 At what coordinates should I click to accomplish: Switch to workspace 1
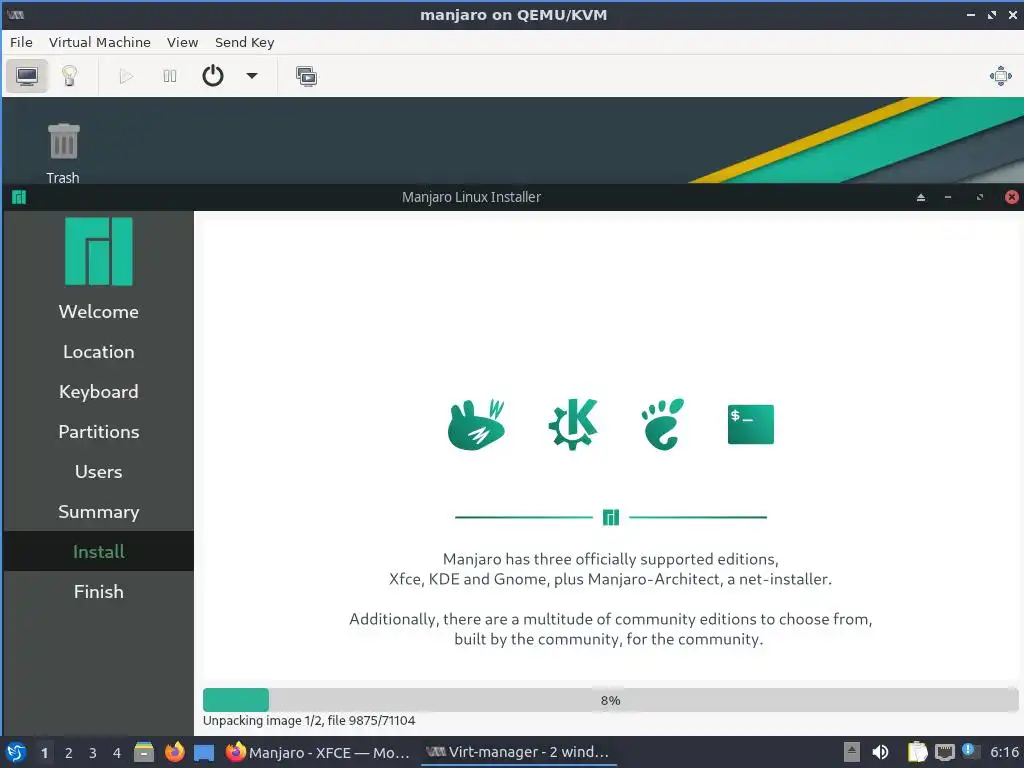click(44, 753)
